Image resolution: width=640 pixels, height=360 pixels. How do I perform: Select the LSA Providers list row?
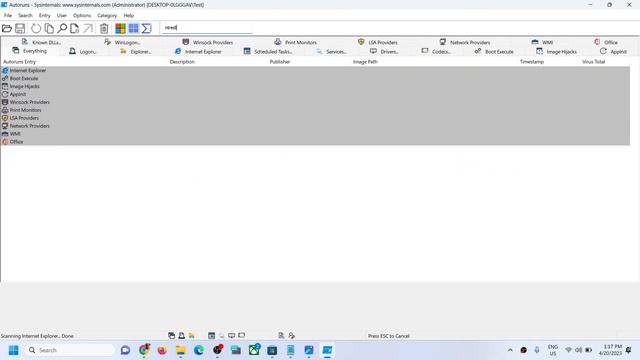pos(315,118)
